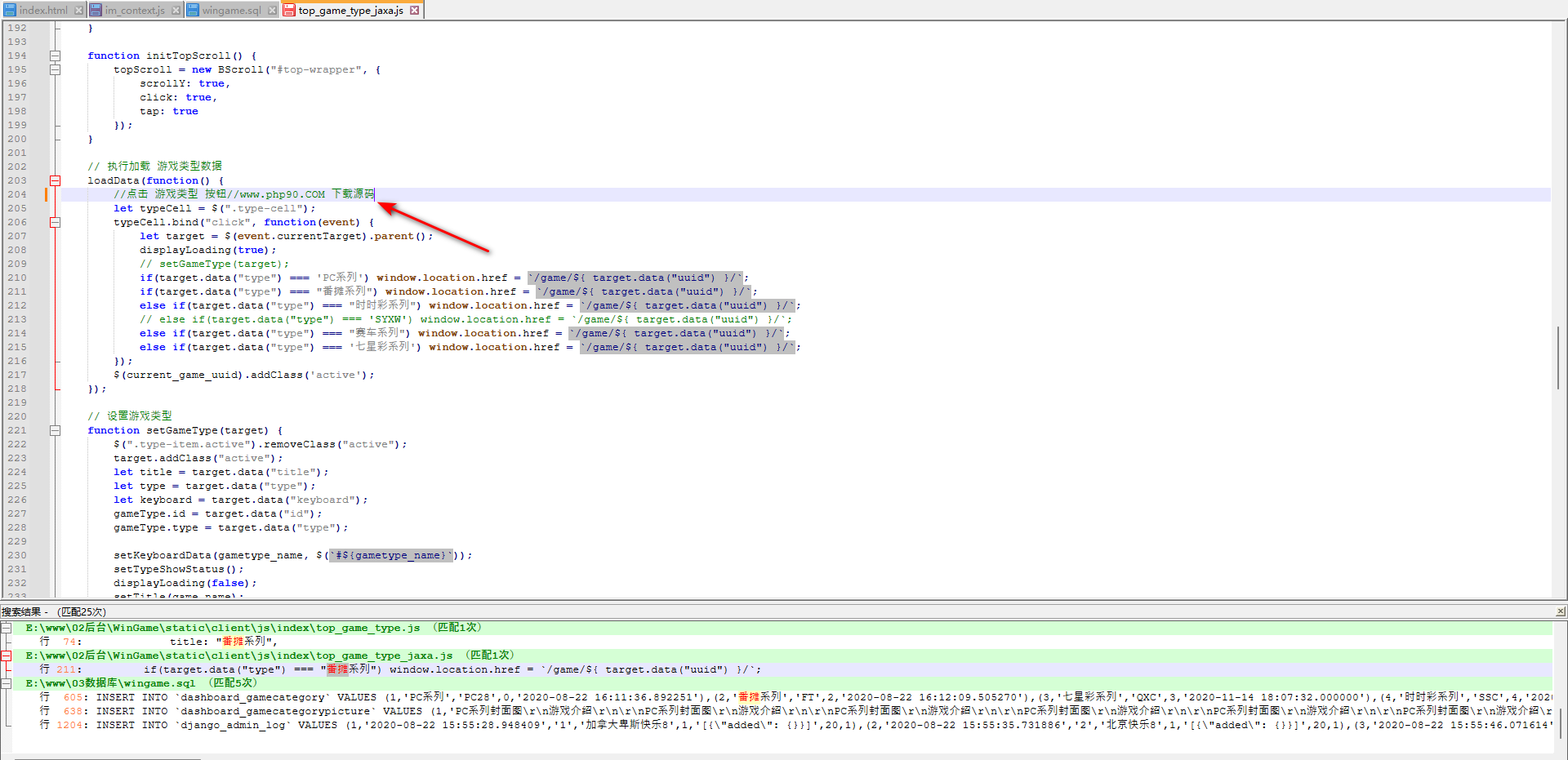Collapse top_game_type.js search result group
The height and width of the screenshot is (760, 1568).
pyautogui.click(x=6, y=628)
